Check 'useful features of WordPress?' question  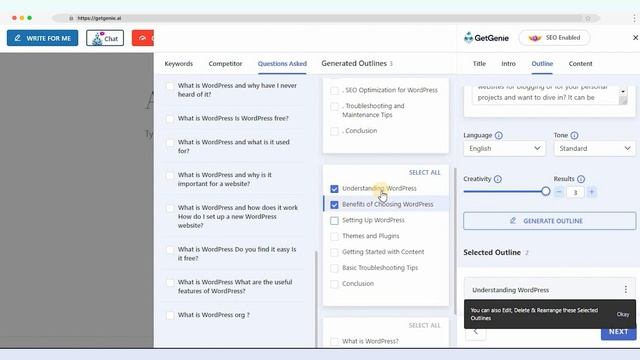point(170,282)
